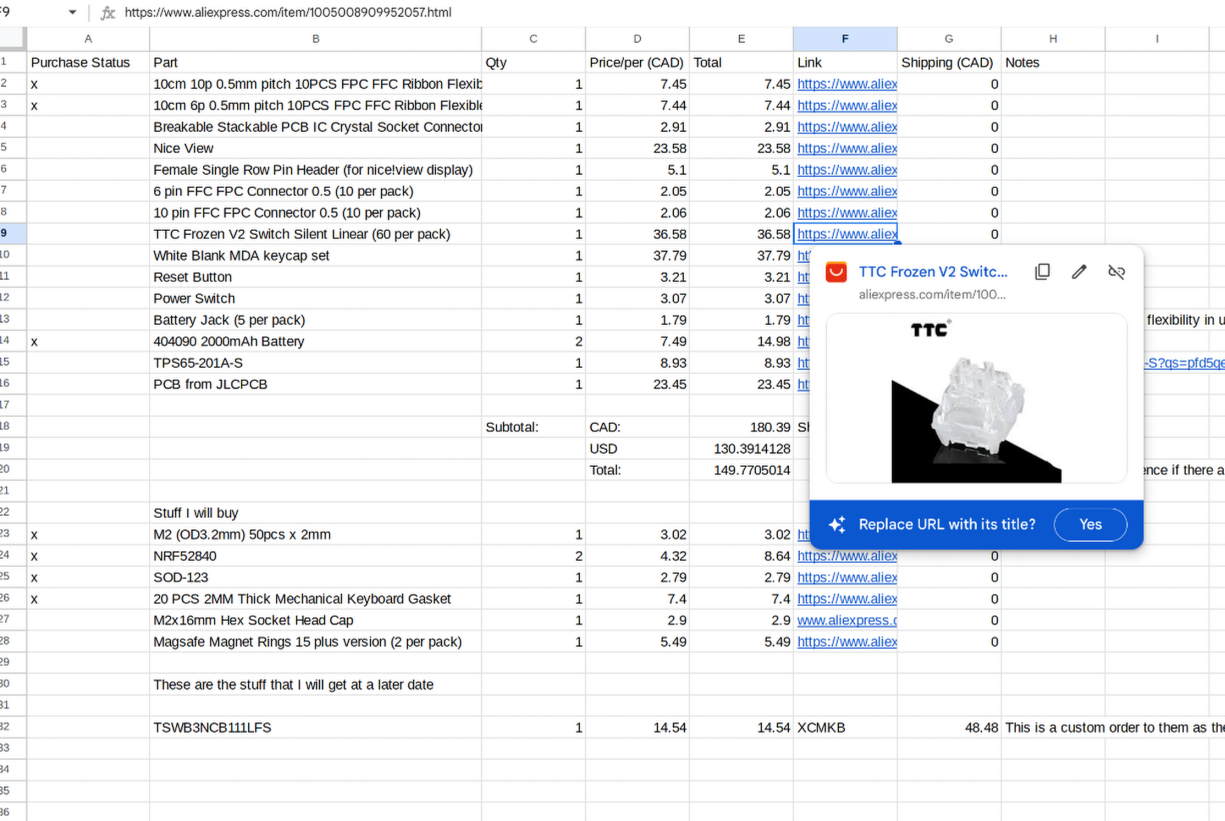Copy link icon in link preview card

point(1042,272)
